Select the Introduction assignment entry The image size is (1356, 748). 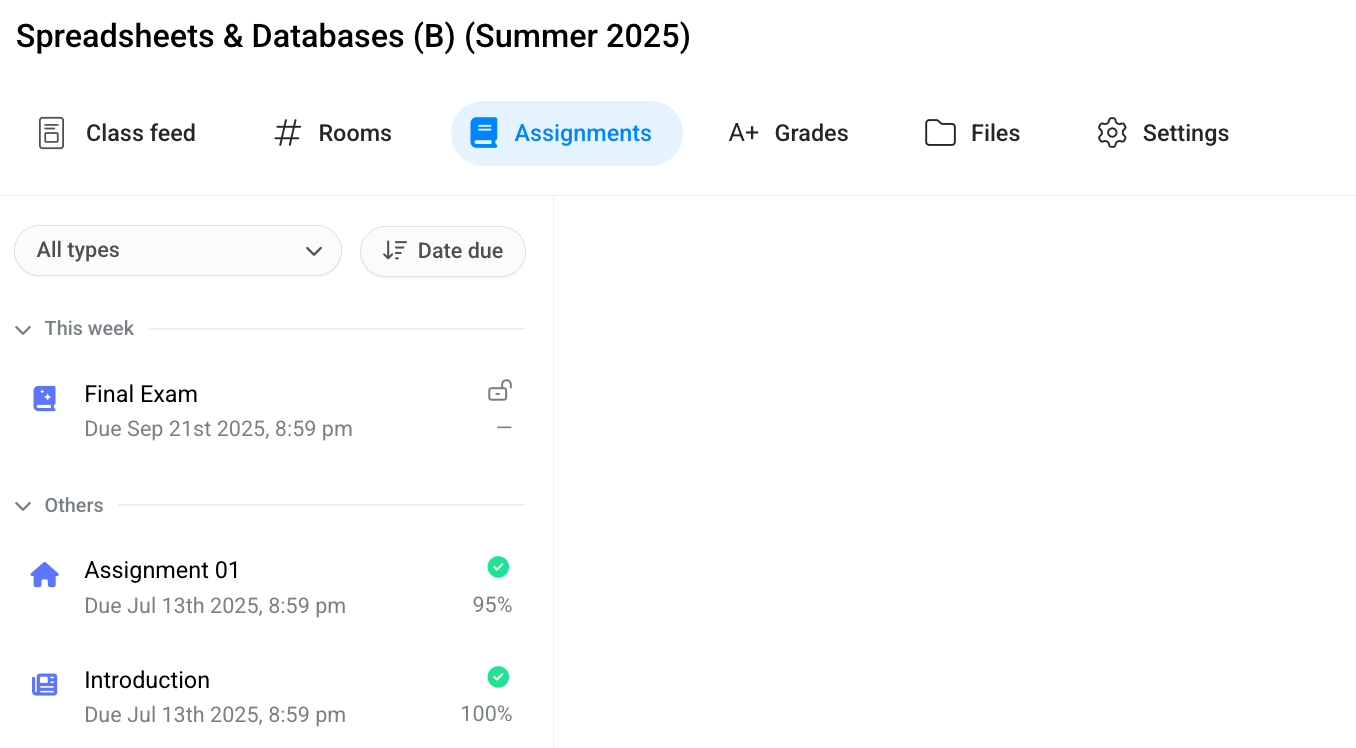coord(147,680)
